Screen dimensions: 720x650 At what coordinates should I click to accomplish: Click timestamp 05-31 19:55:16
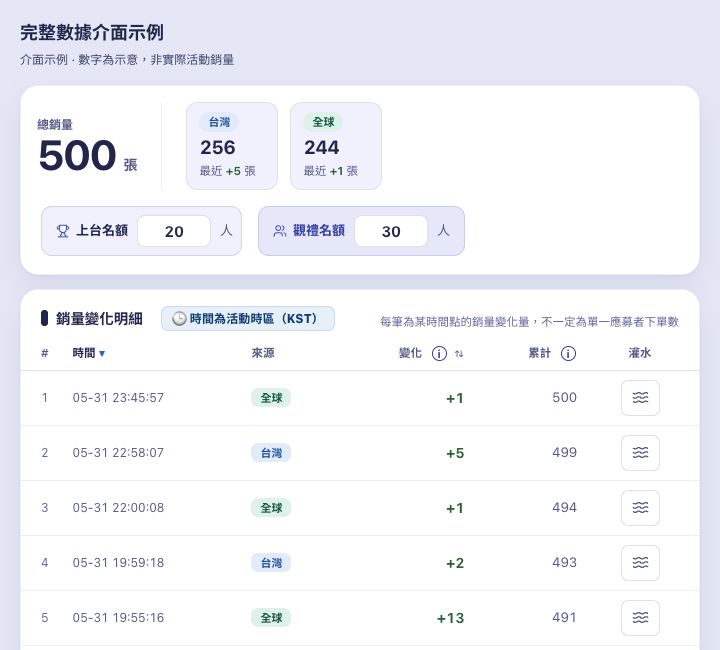pos(118,618)
